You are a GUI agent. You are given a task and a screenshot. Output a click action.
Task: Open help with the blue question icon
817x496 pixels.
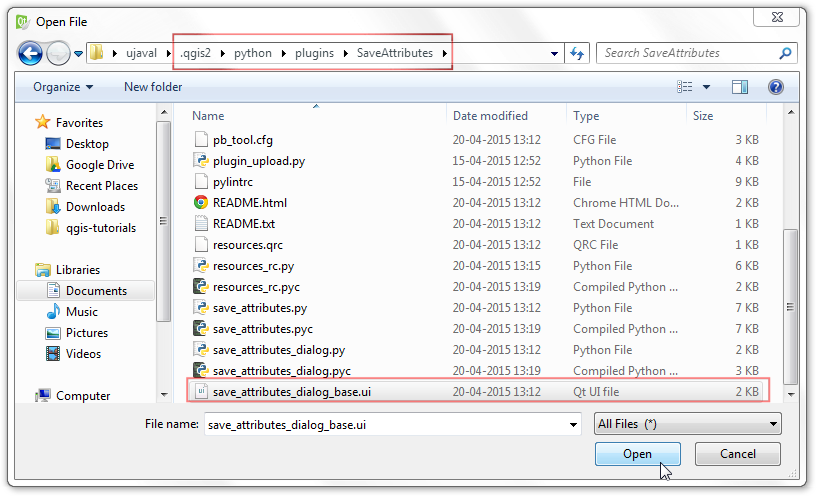776,87
